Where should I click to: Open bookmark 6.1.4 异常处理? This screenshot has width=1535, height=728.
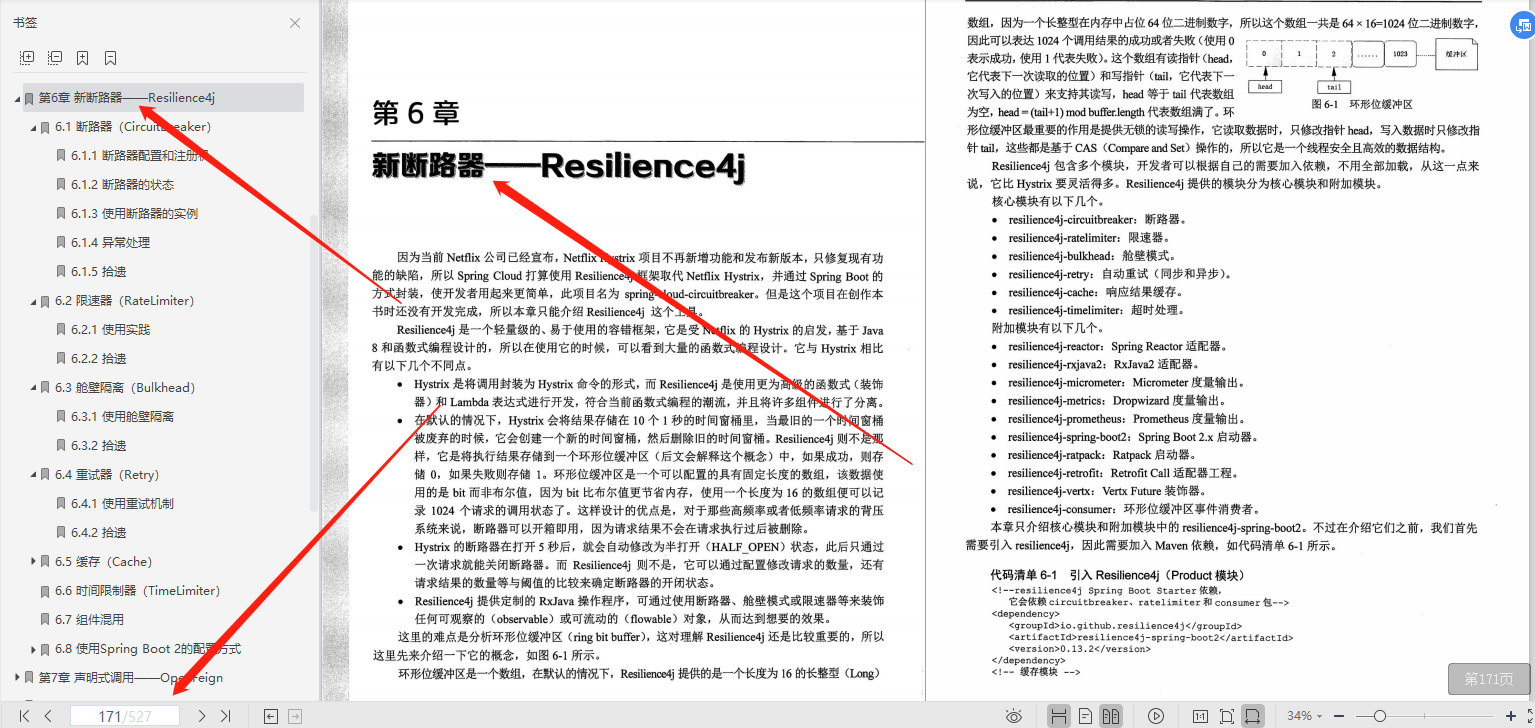(110, 243)
